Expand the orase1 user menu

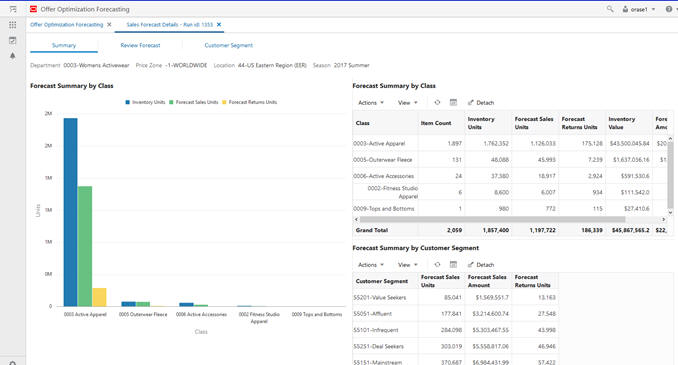click(x=639, y=9)
